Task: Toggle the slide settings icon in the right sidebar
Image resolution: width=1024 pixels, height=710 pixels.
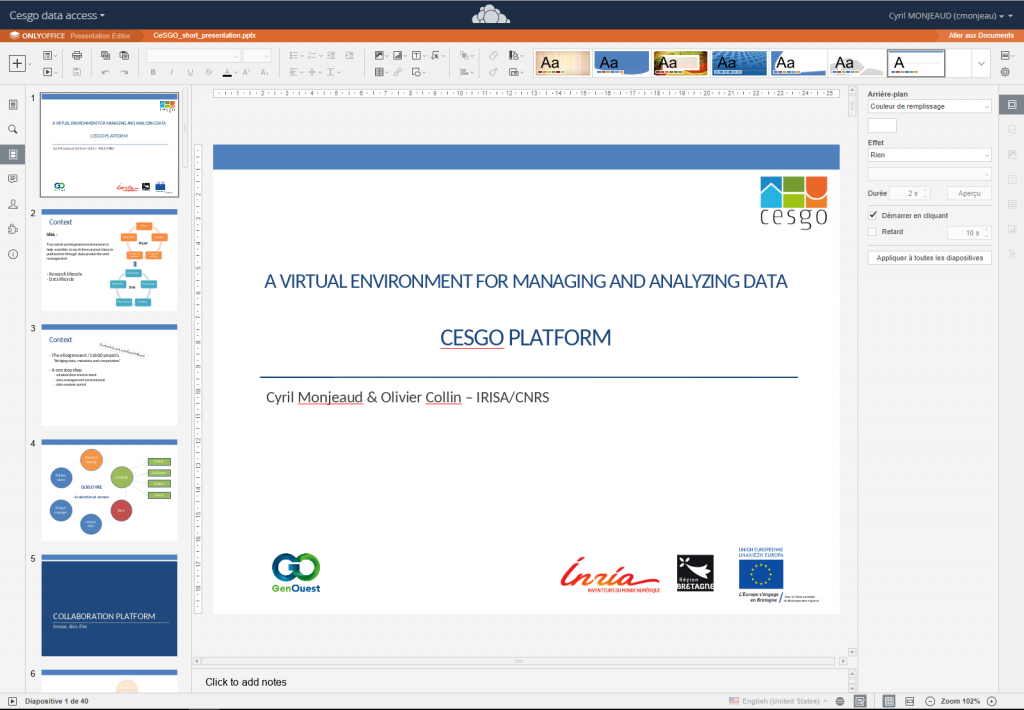Action: pos(1012,105)
